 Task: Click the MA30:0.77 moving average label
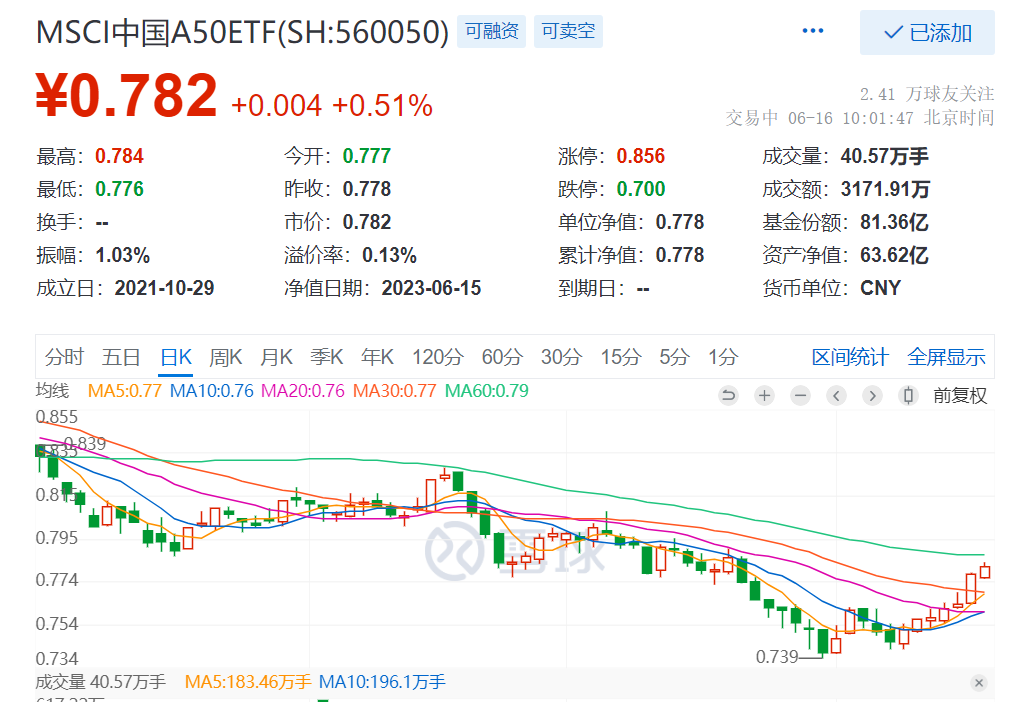[394, 391]
